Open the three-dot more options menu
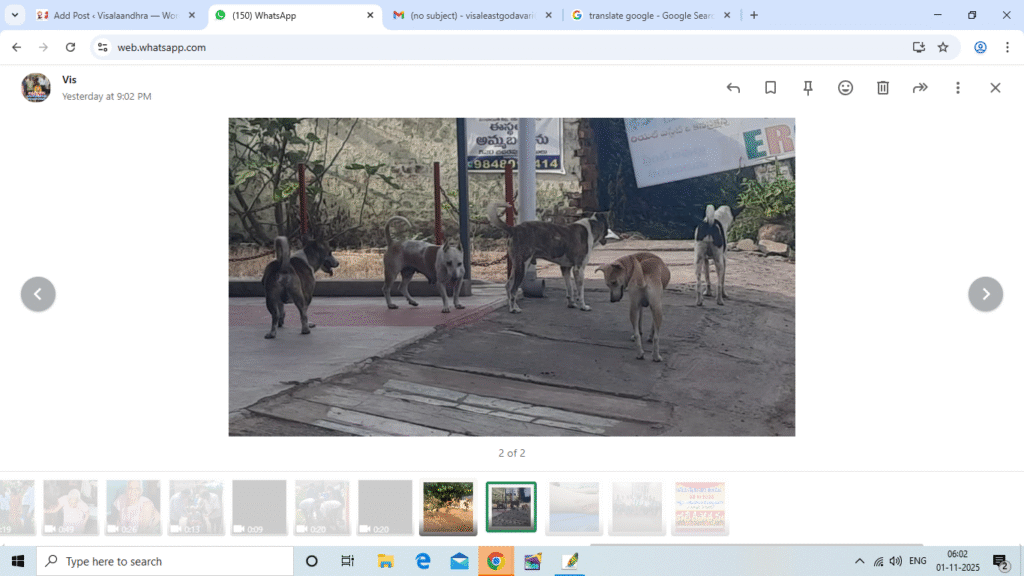This screenshot has height=576, width=1024. click(x=958, y=88)
